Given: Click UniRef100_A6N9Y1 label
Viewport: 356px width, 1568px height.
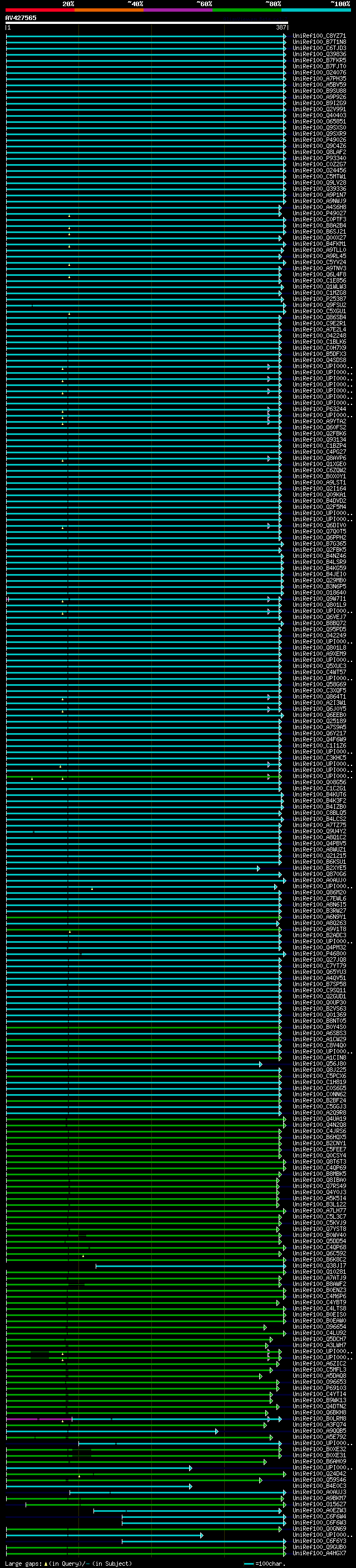Looking at the screenshot, I should pyautogui.click(x=319, y=917).
